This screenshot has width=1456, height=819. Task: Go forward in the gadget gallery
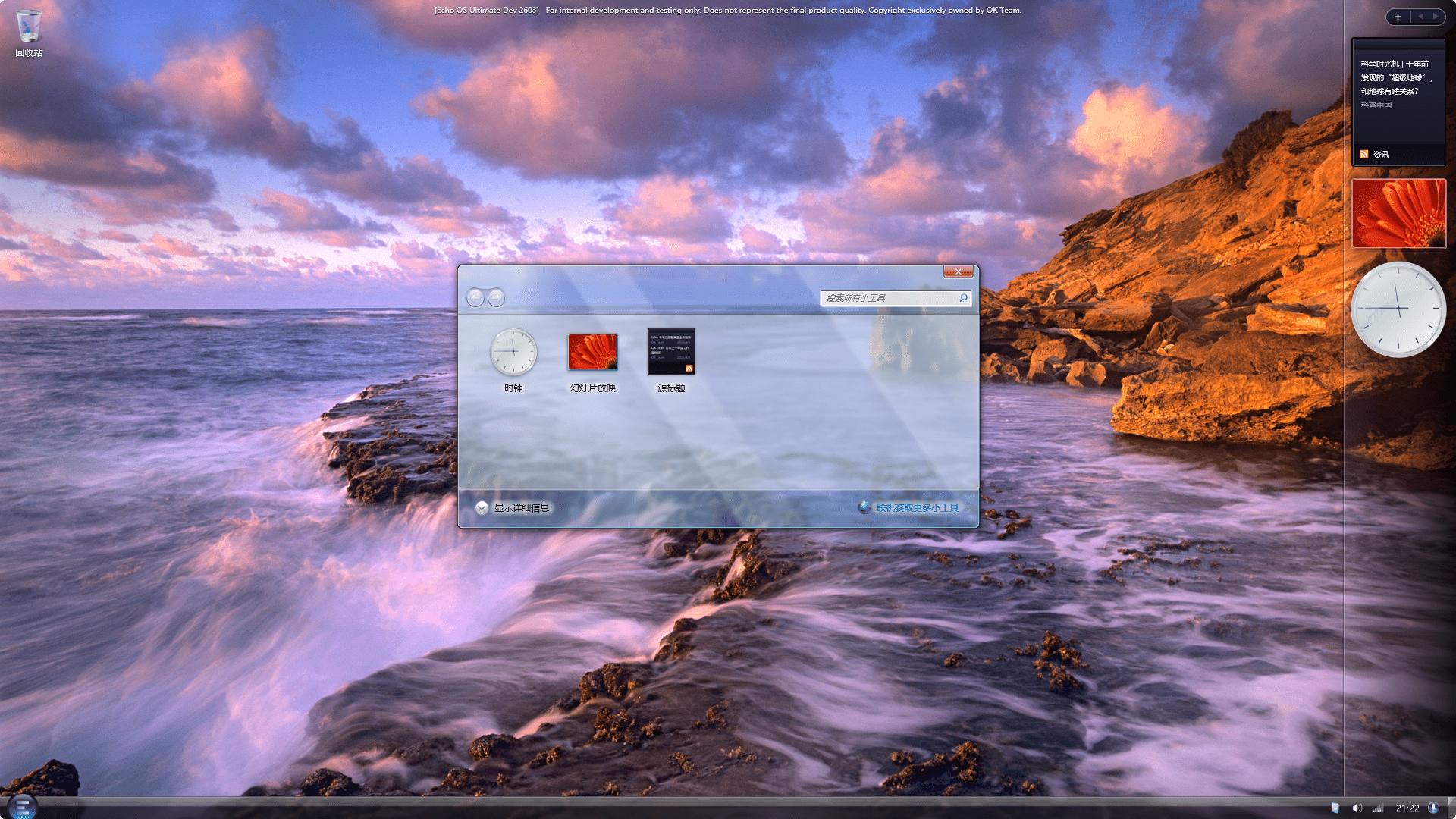coord(496,298)
